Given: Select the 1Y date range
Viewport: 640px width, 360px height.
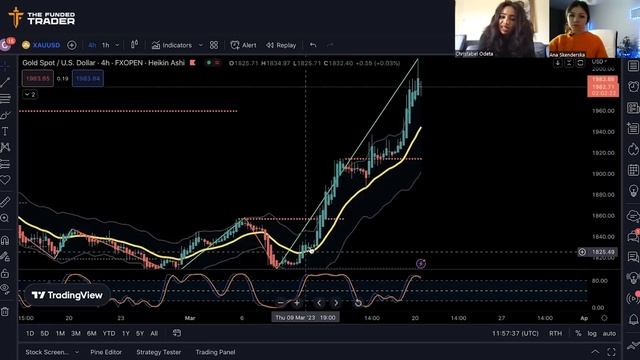Looking at the screenshot, I should [126, 333].
